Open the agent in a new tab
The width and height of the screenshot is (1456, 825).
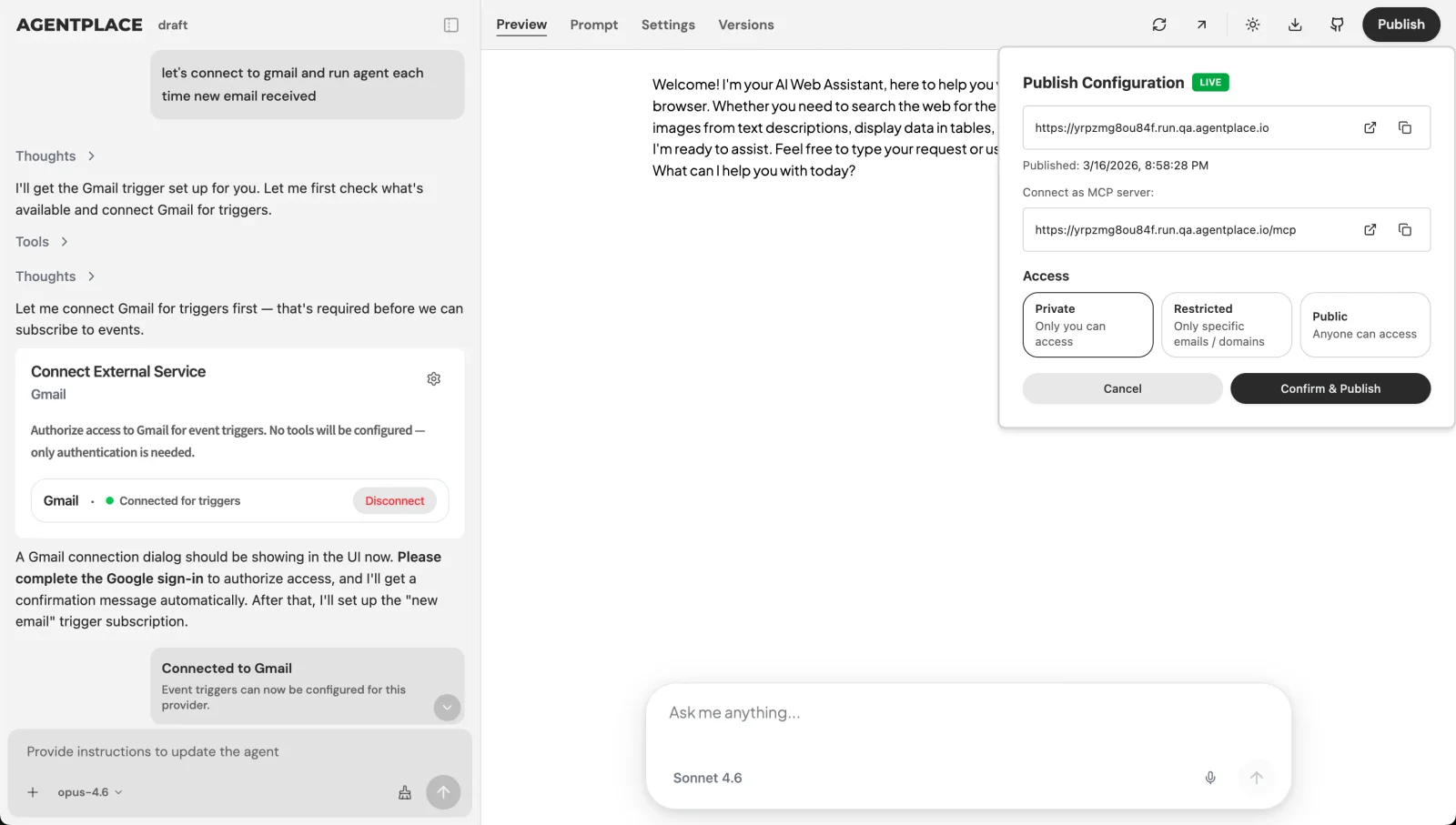pyautogui.click(x=1202, y=25)
